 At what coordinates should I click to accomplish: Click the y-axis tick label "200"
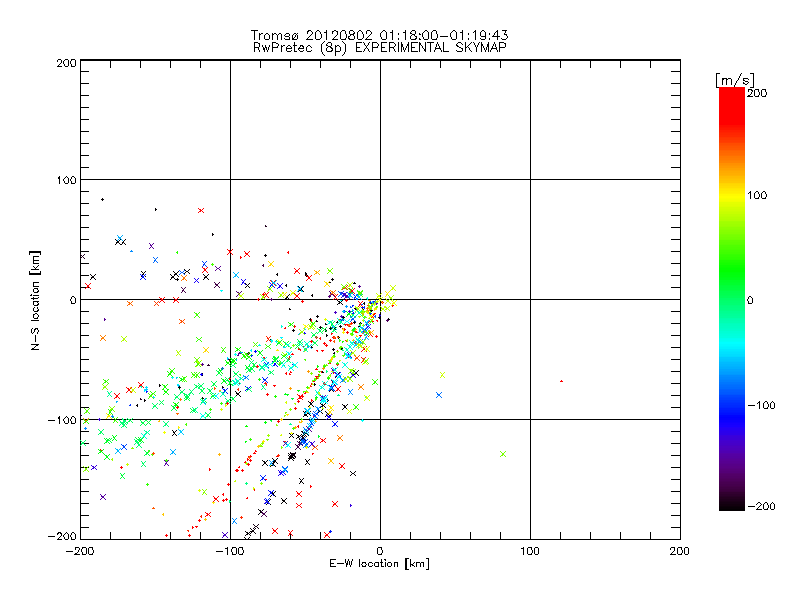tap(67, 63)
